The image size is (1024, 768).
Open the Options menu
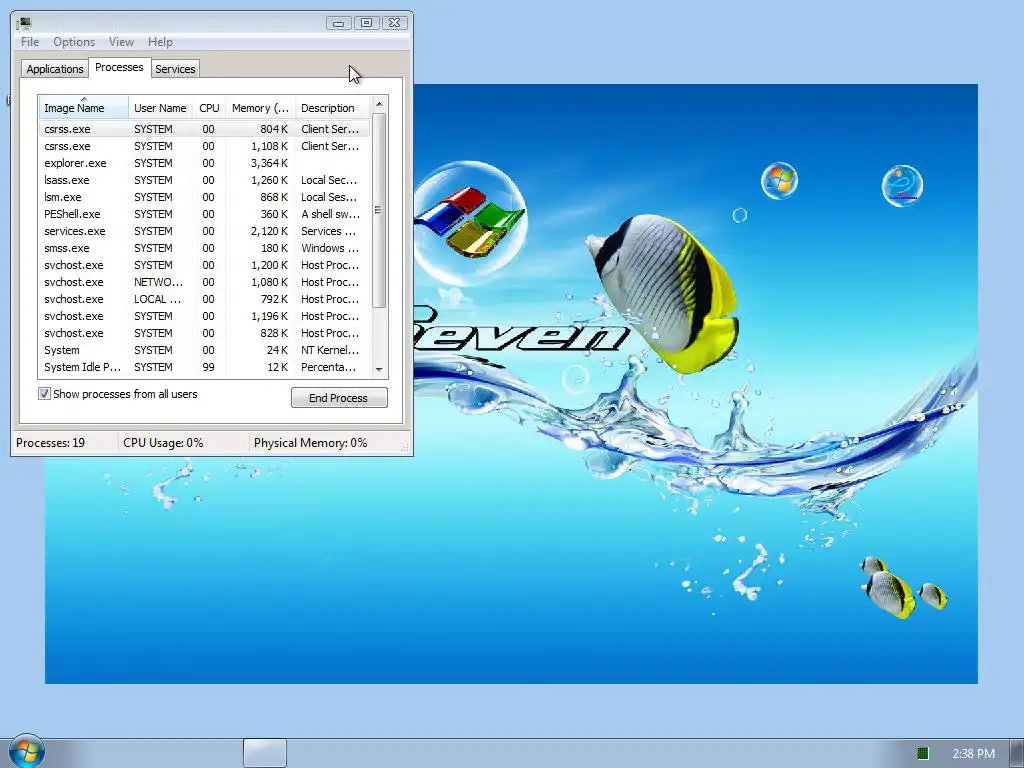pyautogui.click(x=74, y=42)
